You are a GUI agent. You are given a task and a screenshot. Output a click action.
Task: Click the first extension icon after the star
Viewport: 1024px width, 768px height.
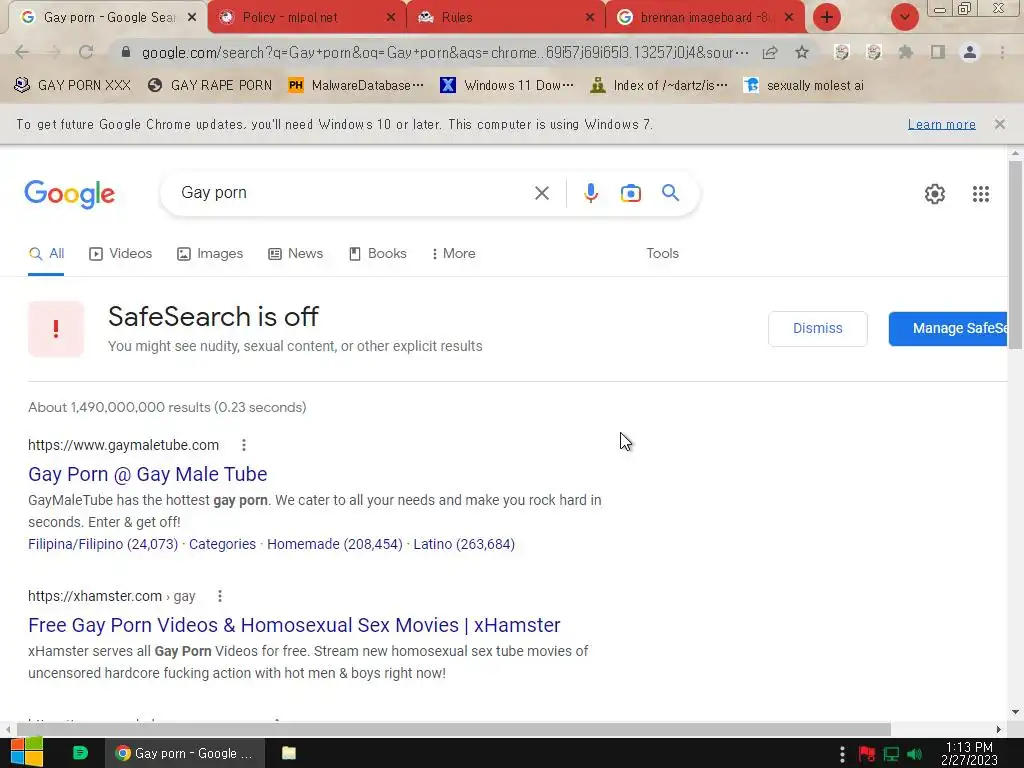[842, 52]
